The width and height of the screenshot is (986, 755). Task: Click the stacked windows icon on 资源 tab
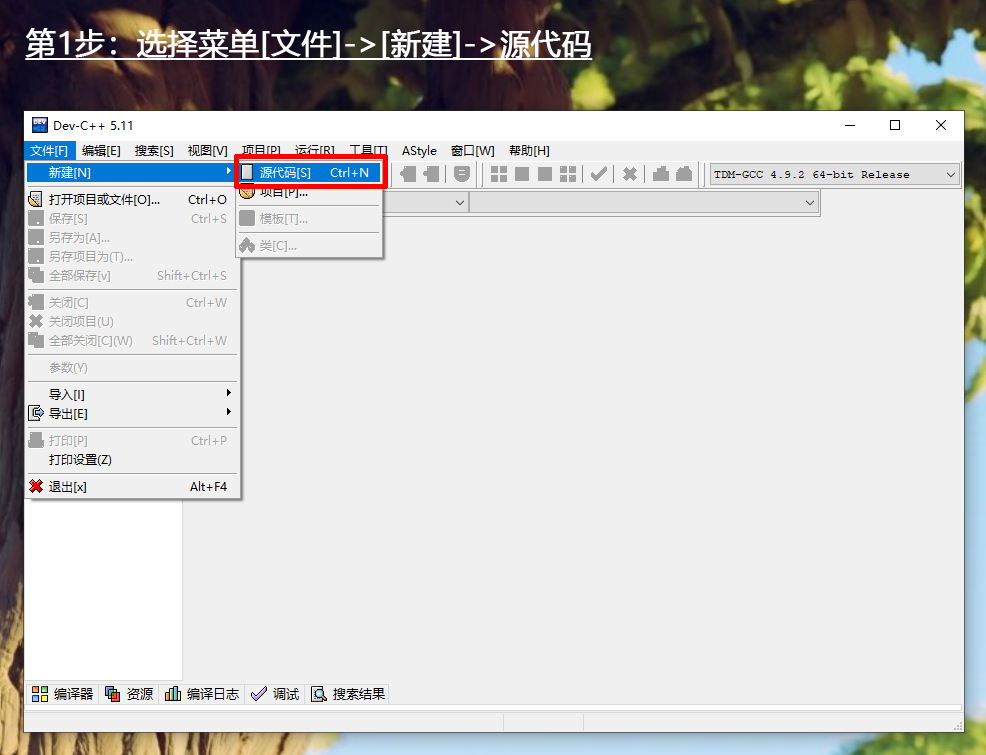113,693
